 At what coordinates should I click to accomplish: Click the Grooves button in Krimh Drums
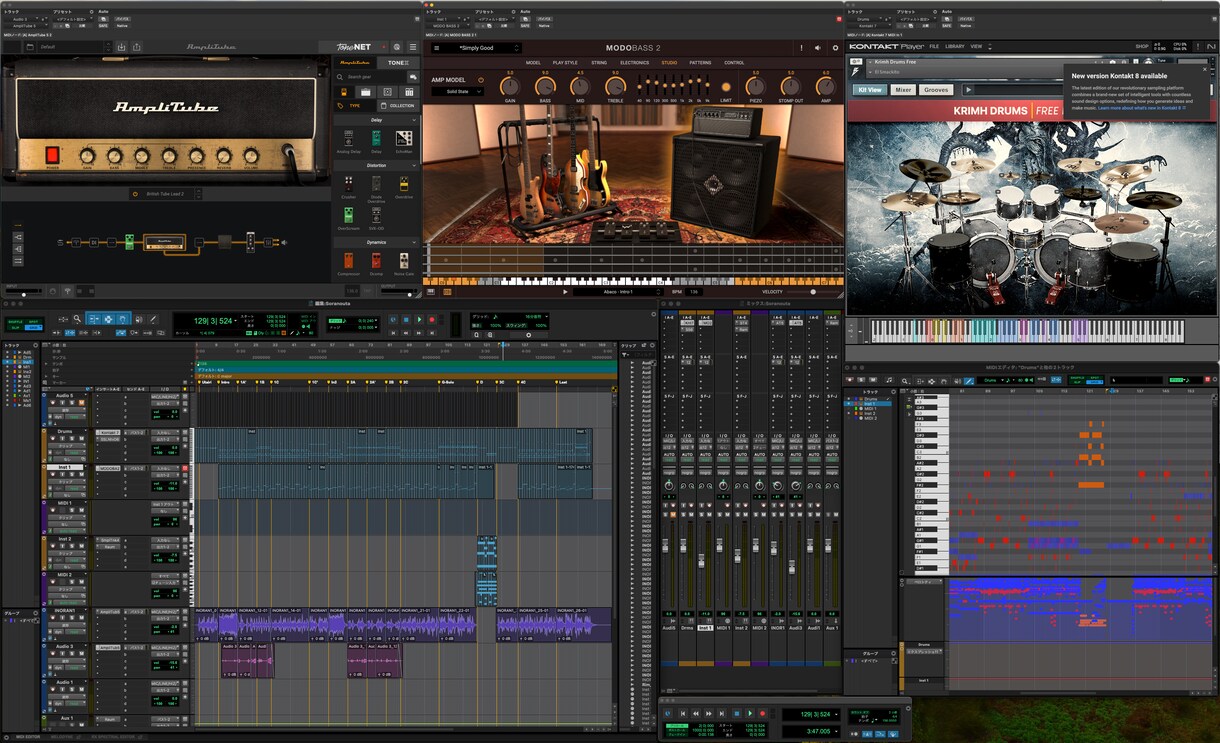(936, 90)
